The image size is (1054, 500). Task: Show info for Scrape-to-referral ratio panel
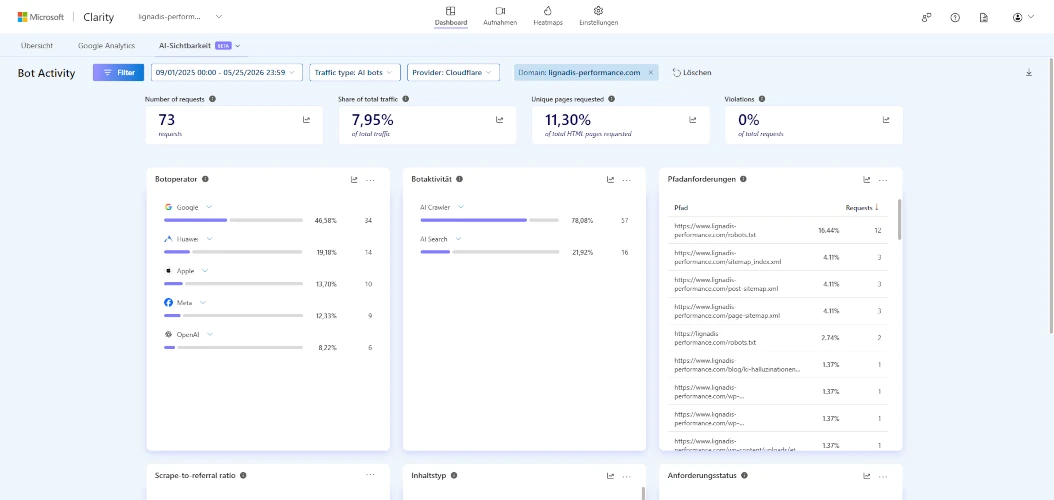click(243, 475)
